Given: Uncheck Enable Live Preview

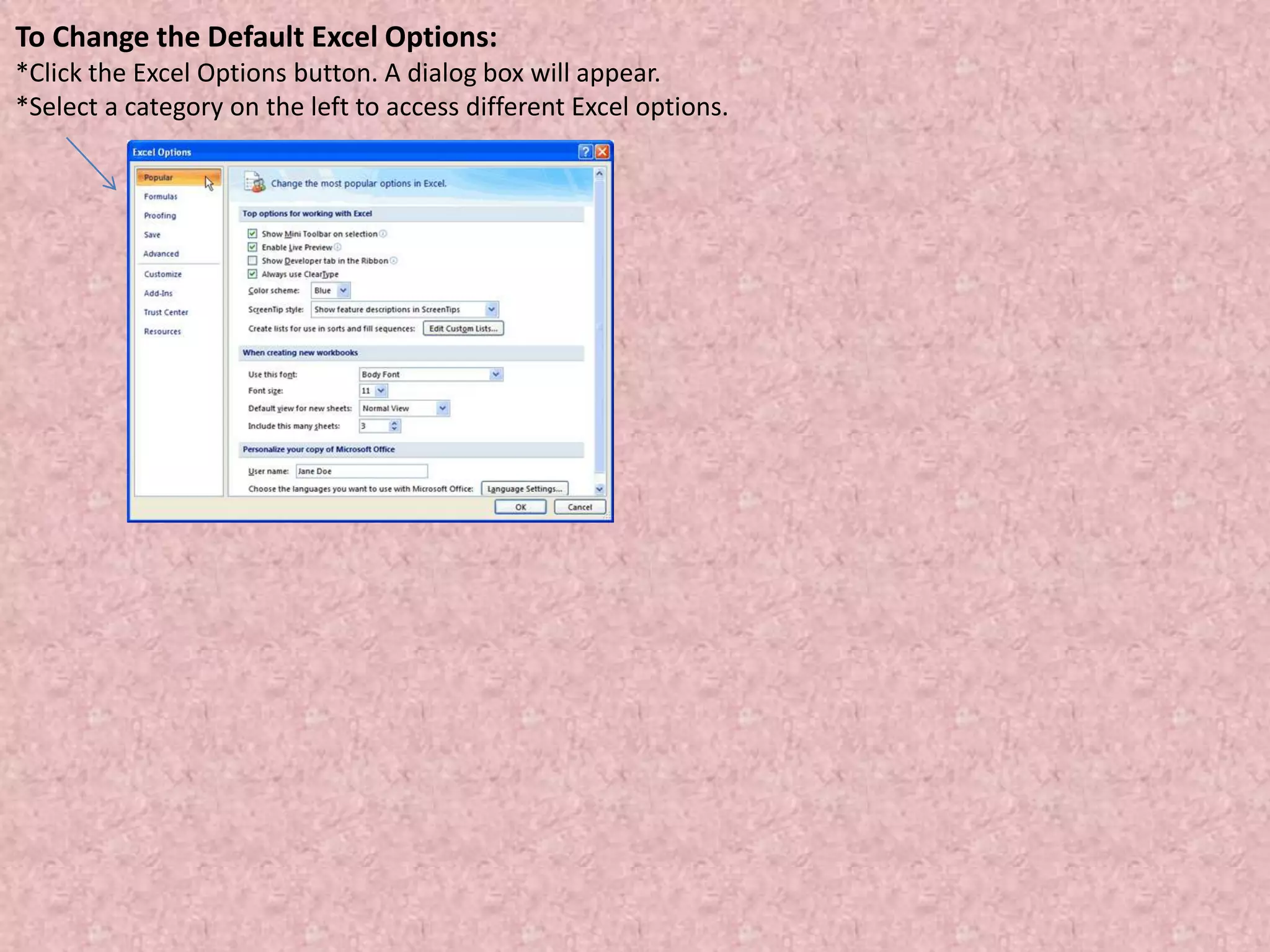Looking at the screenshot, I should (252, 247).
